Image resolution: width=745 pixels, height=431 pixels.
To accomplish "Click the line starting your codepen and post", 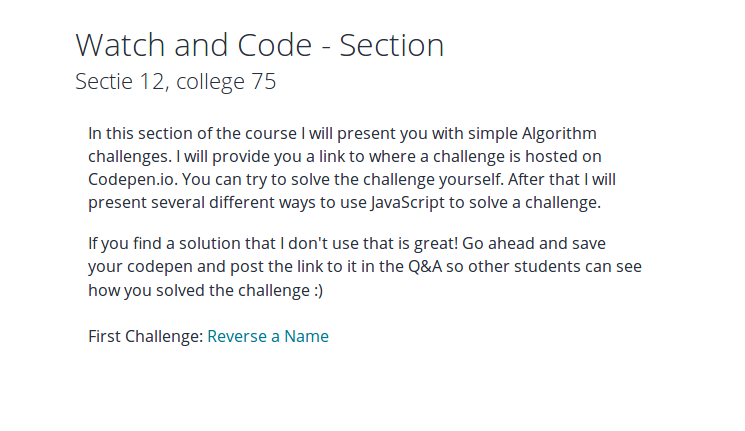I will (x=365, y=267).
